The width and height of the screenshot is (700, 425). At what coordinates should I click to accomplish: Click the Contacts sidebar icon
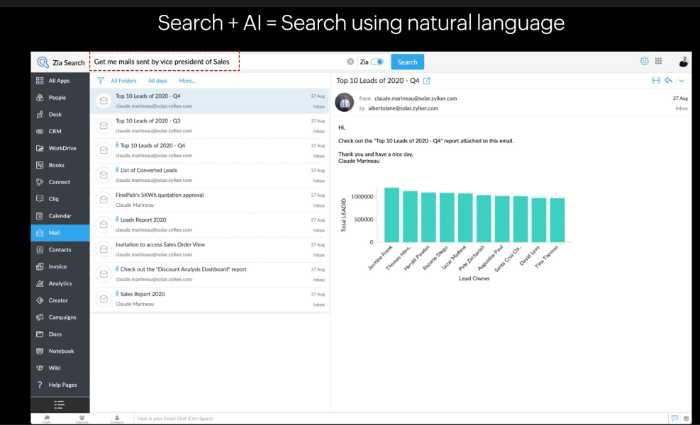[x=40, y=250]
